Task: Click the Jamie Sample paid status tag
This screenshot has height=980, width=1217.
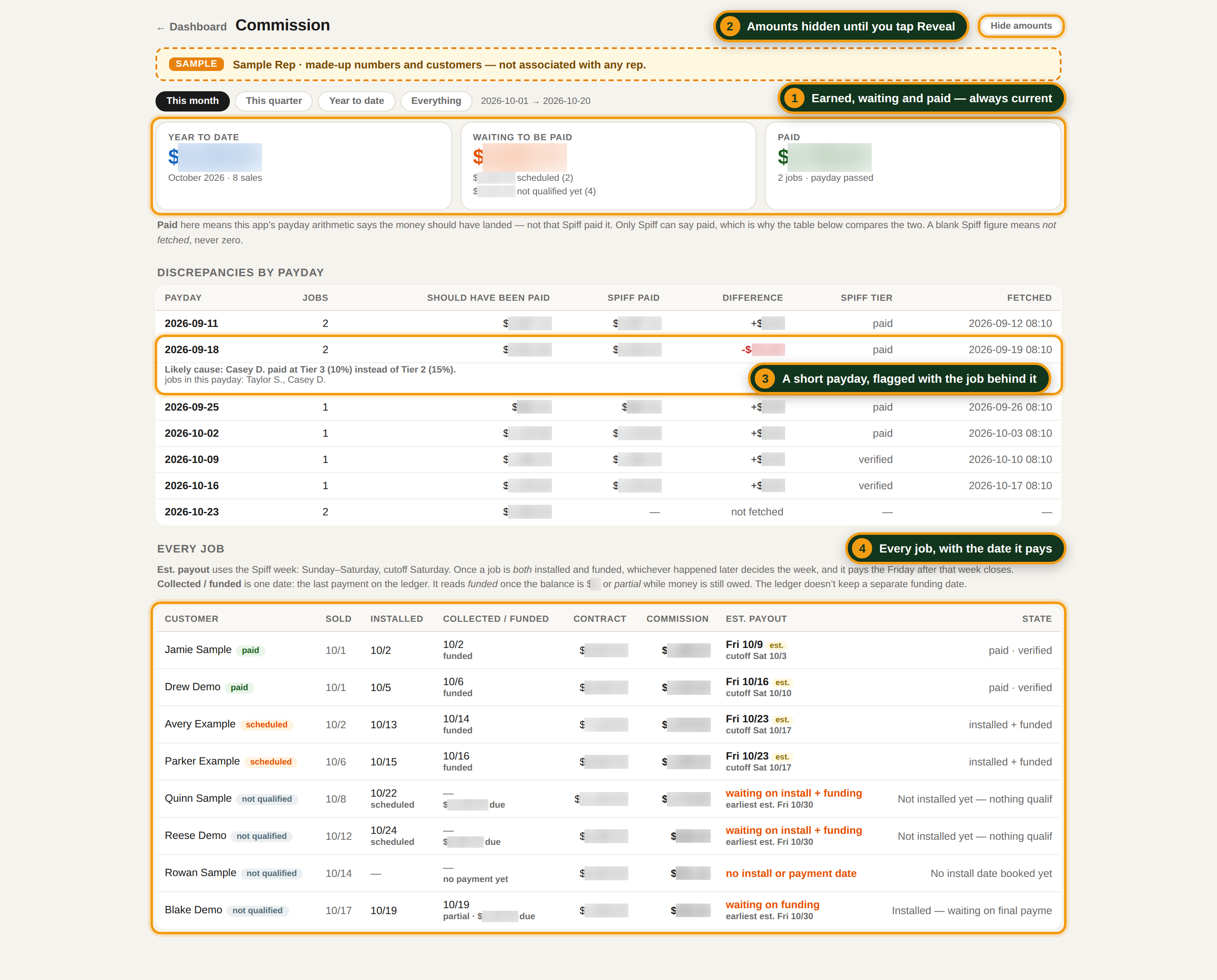Action: pos(250,651)
